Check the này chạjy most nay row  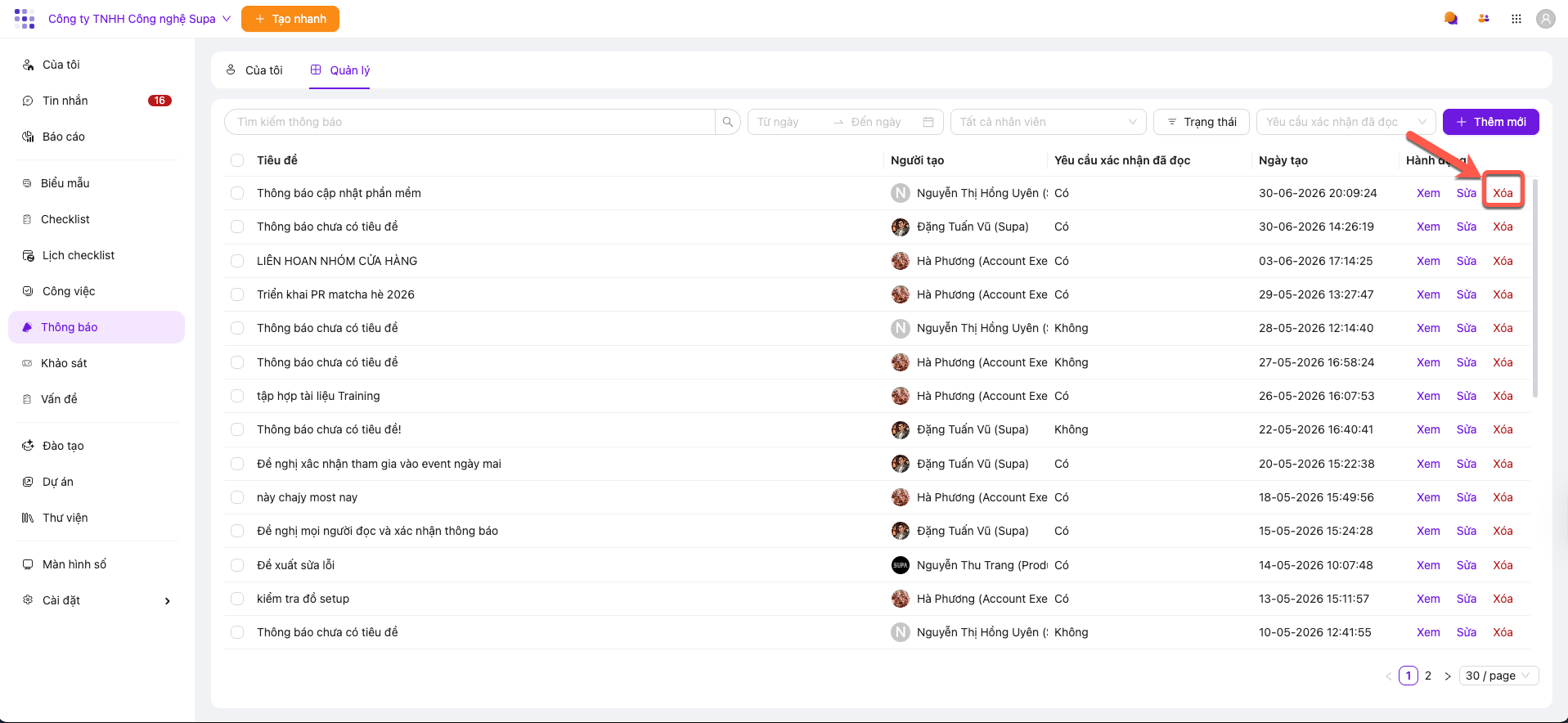[x=237, y=497]
